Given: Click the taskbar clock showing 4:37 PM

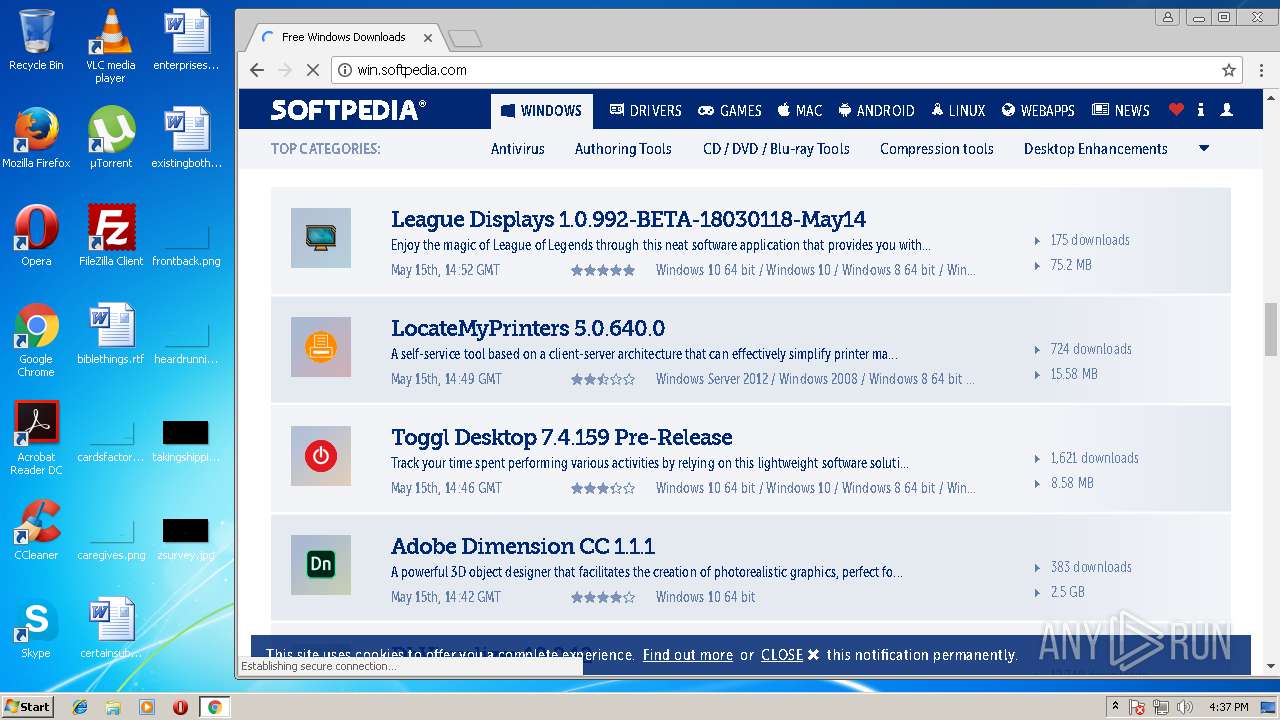Looking at the screenshot, I should pos(1228,707).
